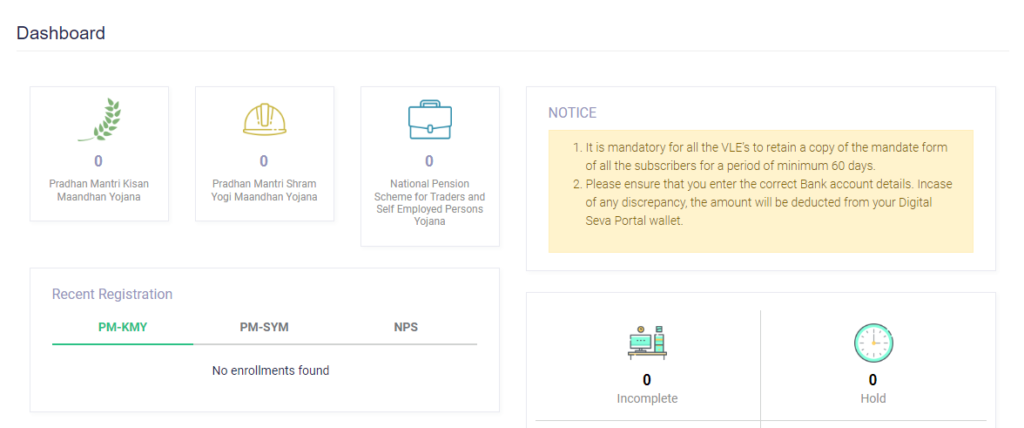1024x428 pixels.
Task: Click the Incomplete status label
Action: click(647, 398)
